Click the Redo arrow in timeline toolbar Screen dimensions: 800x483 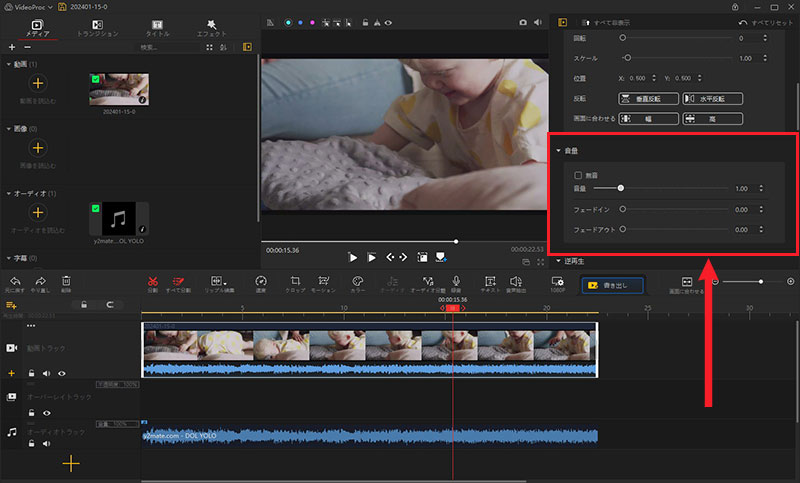tap(40, 281)
